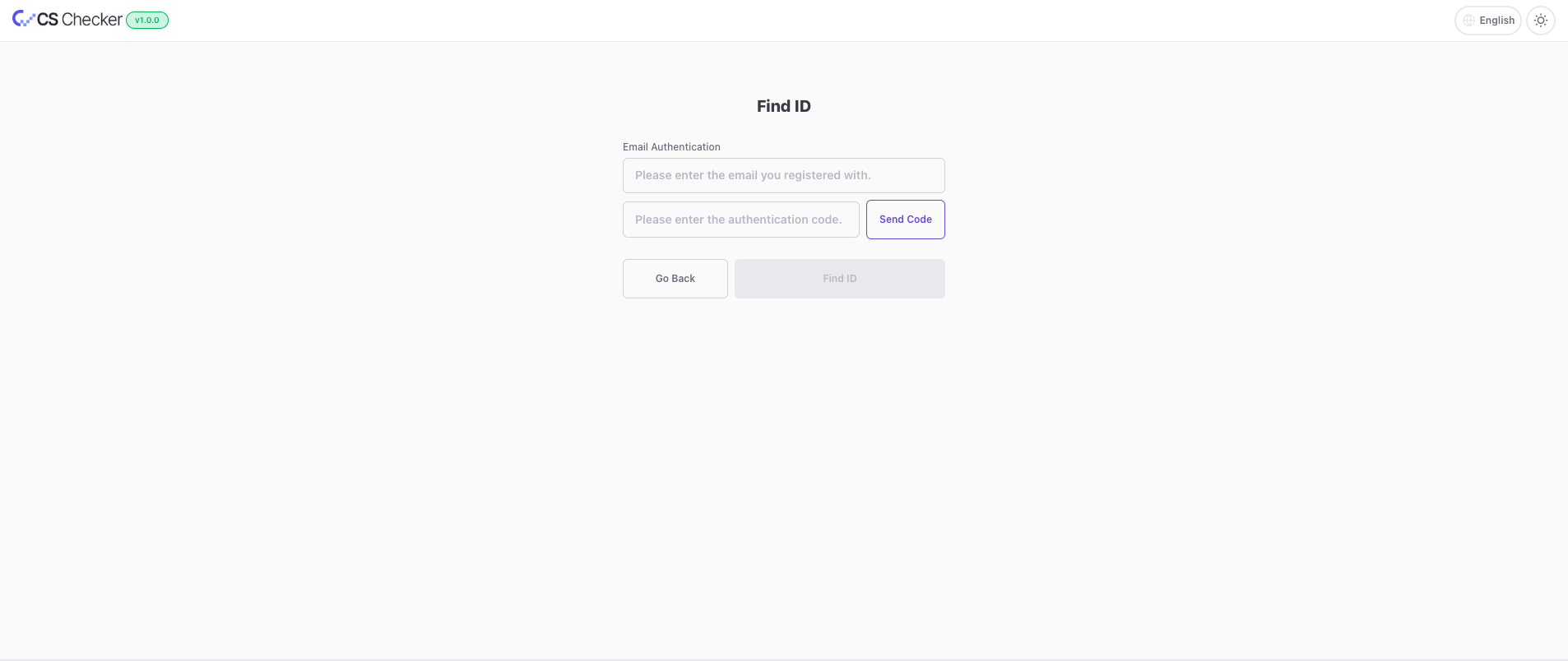Click the Email Authentication label

pos(671,147)
